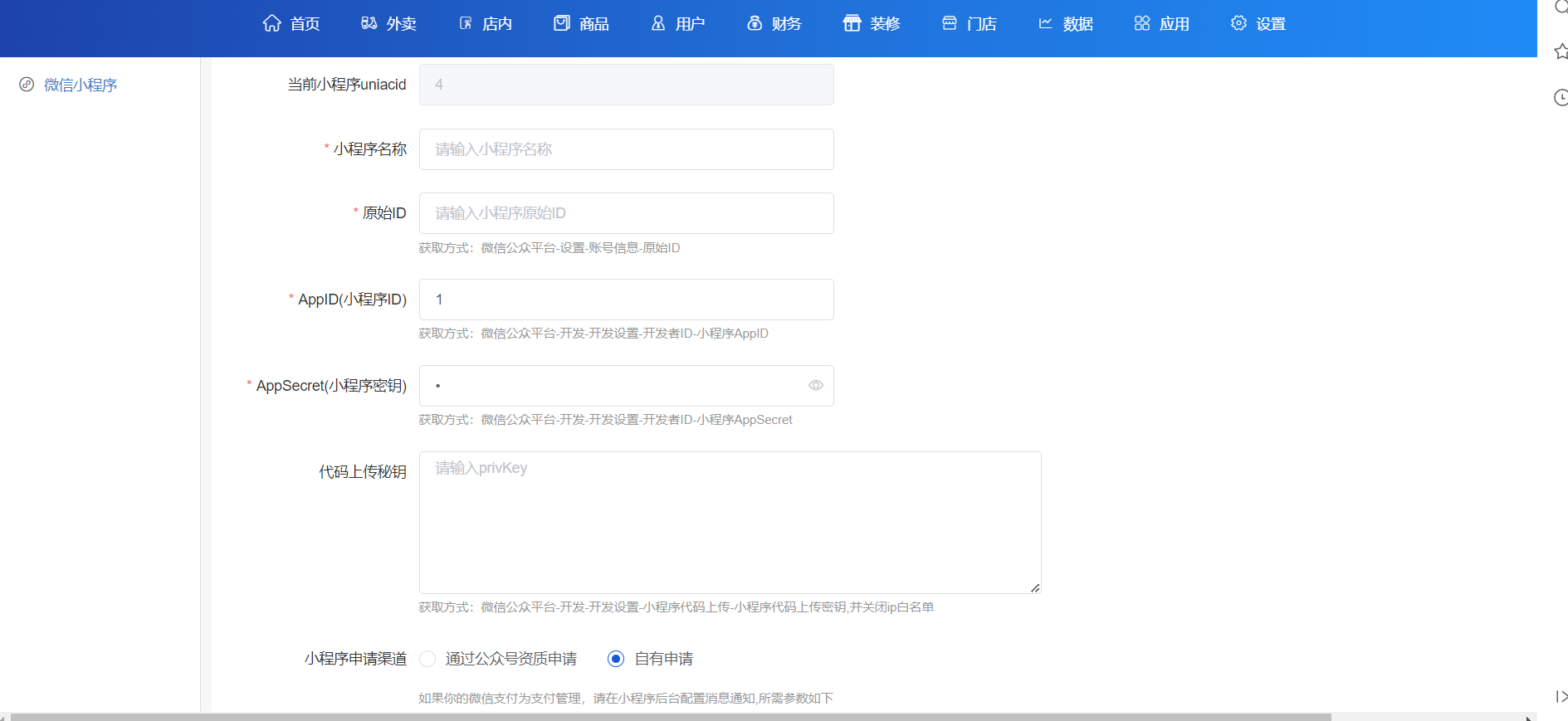
Task: Click the scrollbar right arrow
Action: 1529,718
